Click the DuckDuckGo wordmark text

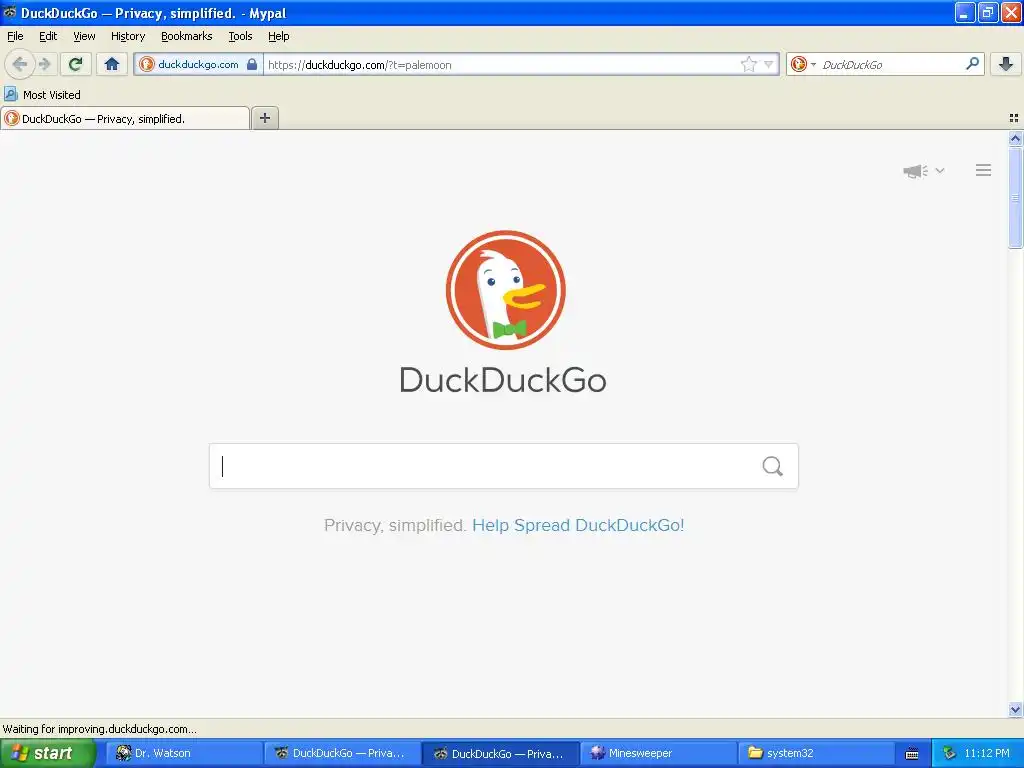click(x=503, y=380)
